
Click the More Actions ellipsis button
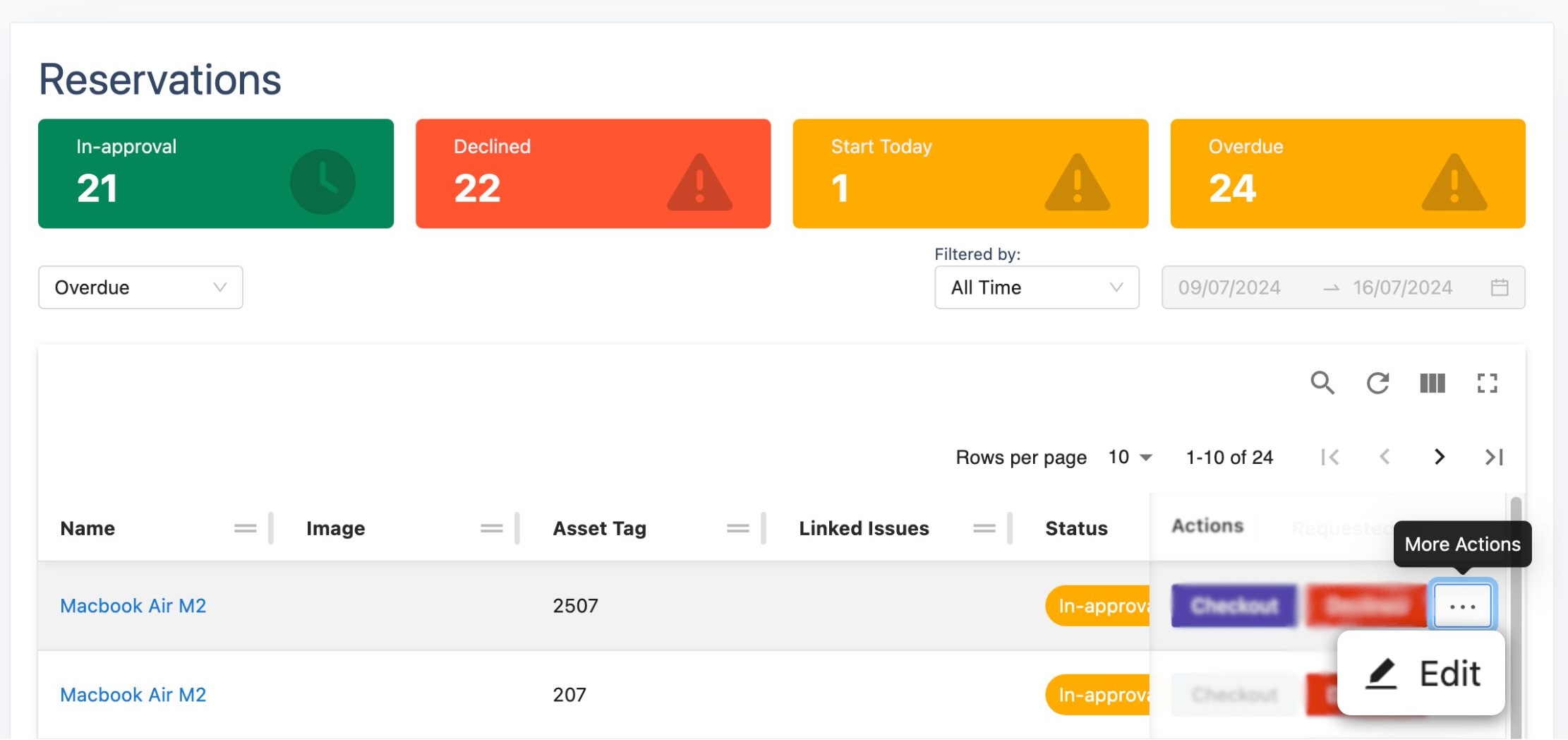[x=1462, y=606]
